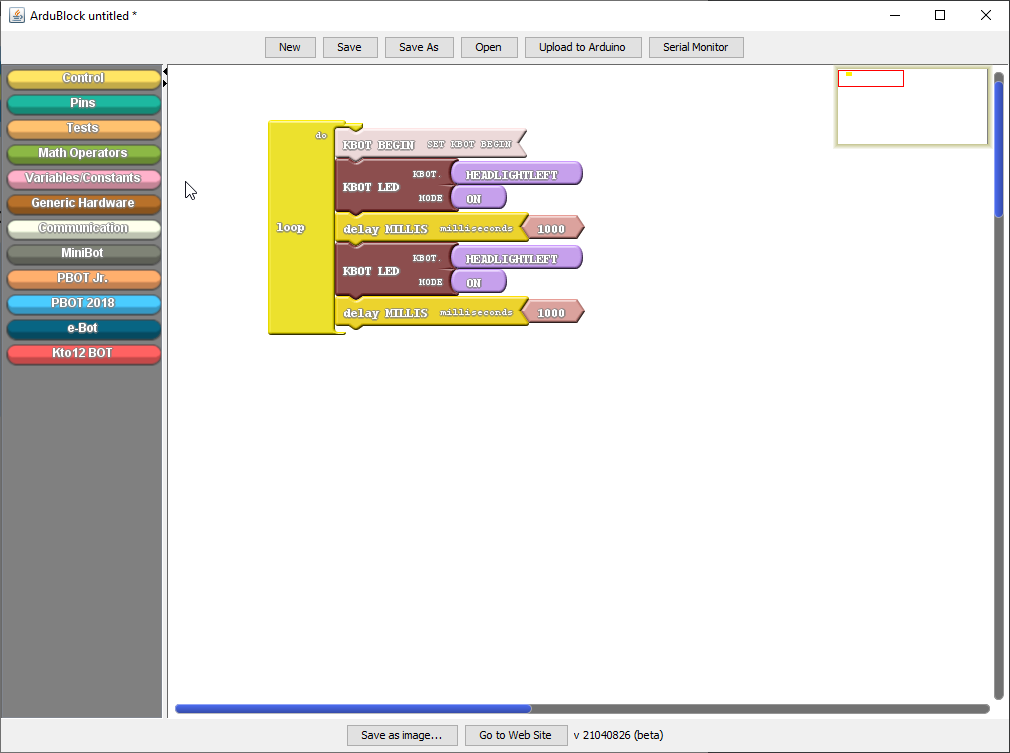Image resolution: width=1010 pixels, height=753 pixels.
Task: Switch to the e-Bot palette
Action: (83, 328)
